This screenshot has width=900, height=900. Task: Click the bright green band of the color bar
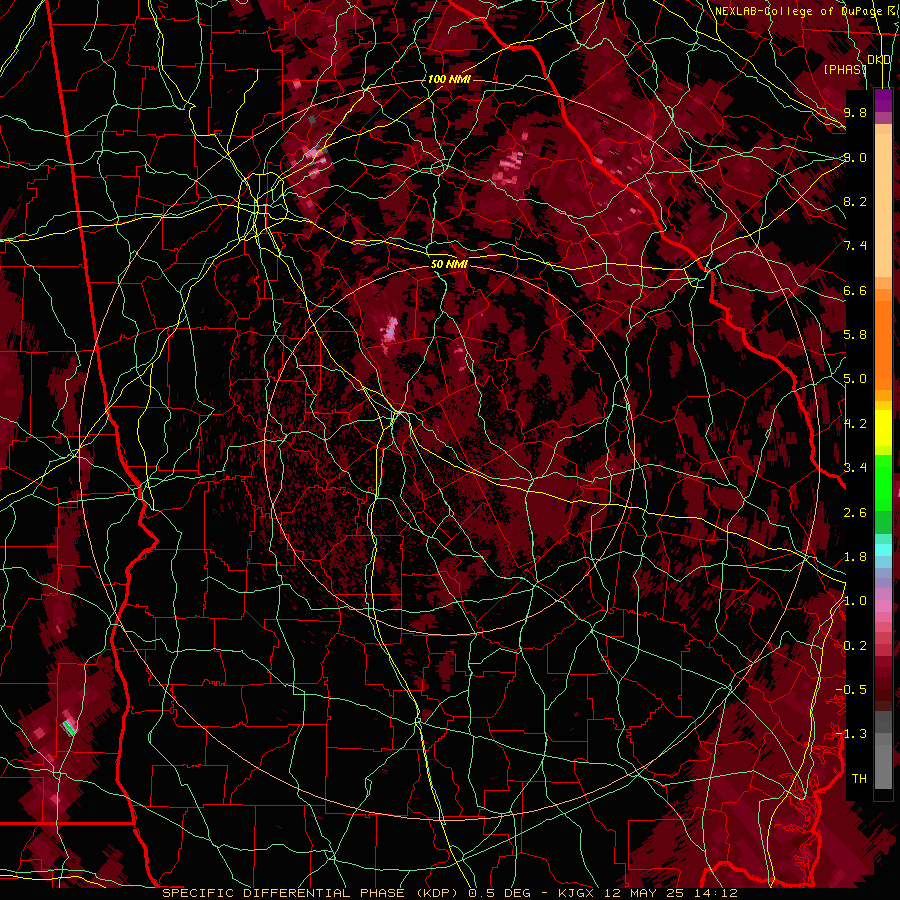[x=883, y=482]
